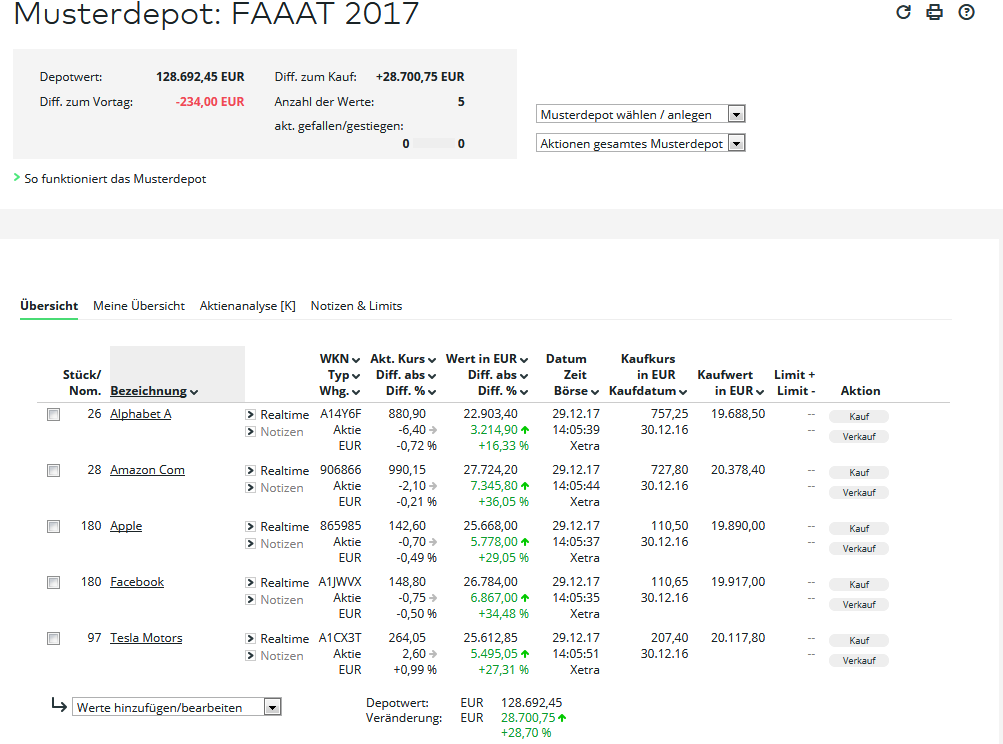Switch to Meine Übersicht tab
This screenshot has height=744, width=1003.
[x=139, y=306]
